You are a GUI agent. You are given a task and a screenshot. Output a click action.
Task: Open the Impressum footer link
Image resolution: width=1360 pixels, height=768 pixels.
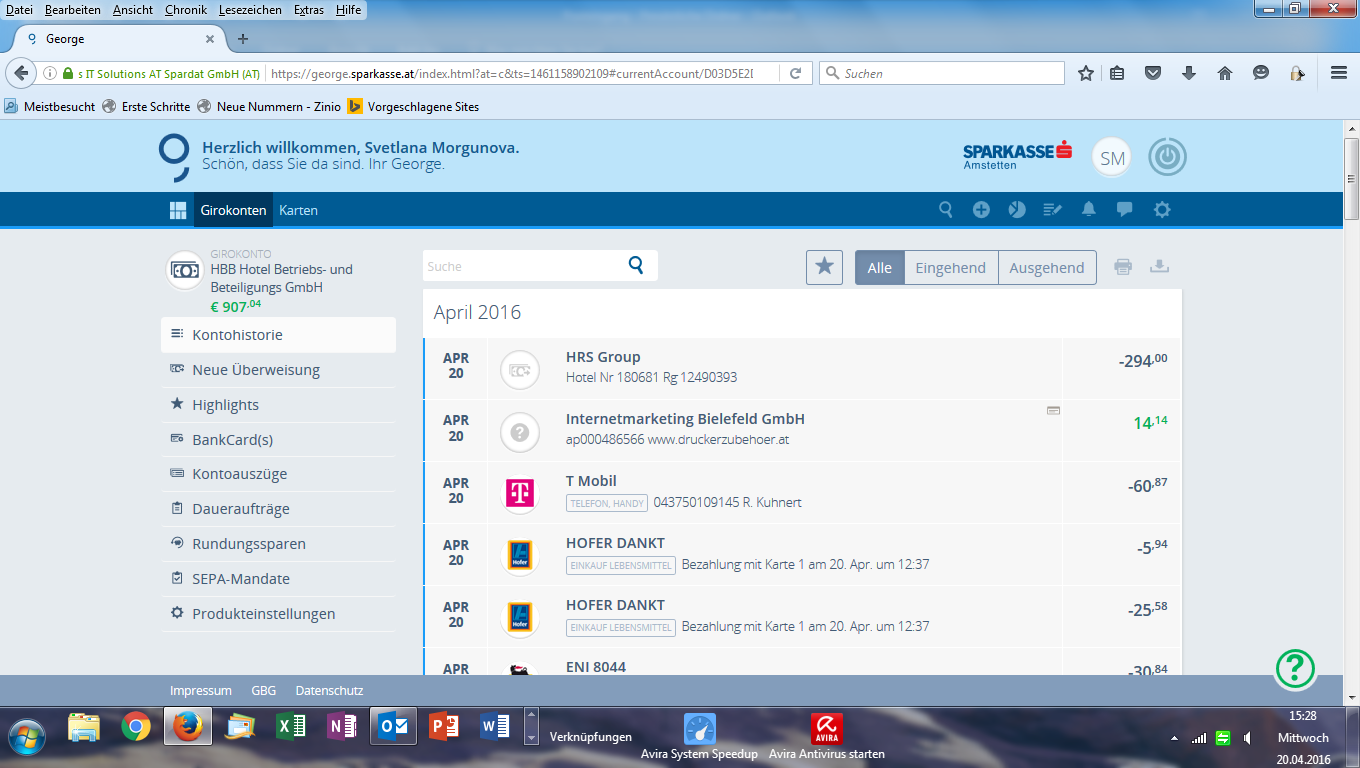coord(201,690)
